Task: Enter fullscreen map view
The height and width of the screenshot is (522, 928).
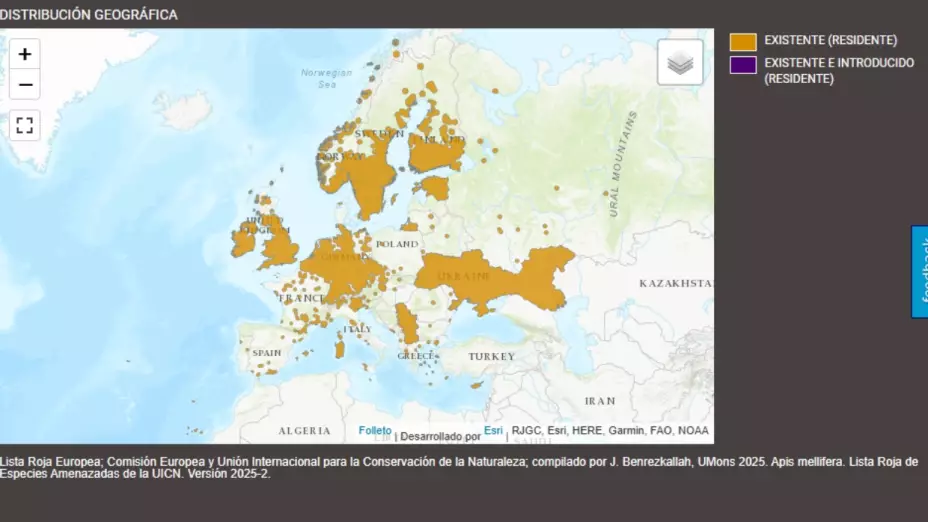Action: [25, 125]
